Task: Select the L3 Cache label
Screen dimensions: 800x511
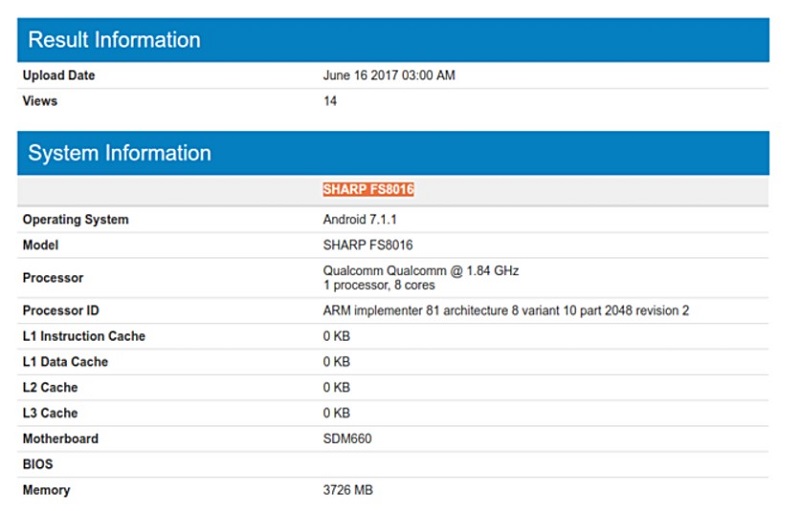Action: 50,413
